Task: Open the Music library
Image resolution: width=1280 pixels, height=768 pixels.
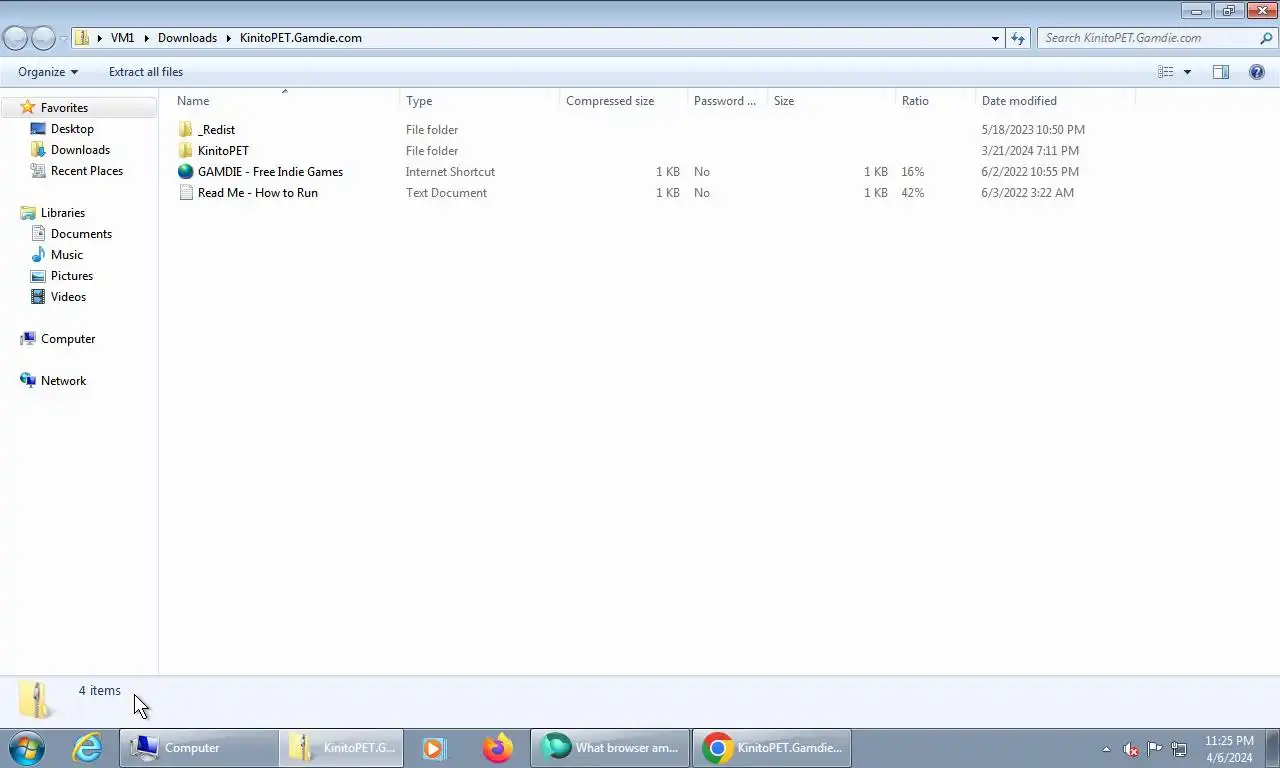Action: pos(67,255)
